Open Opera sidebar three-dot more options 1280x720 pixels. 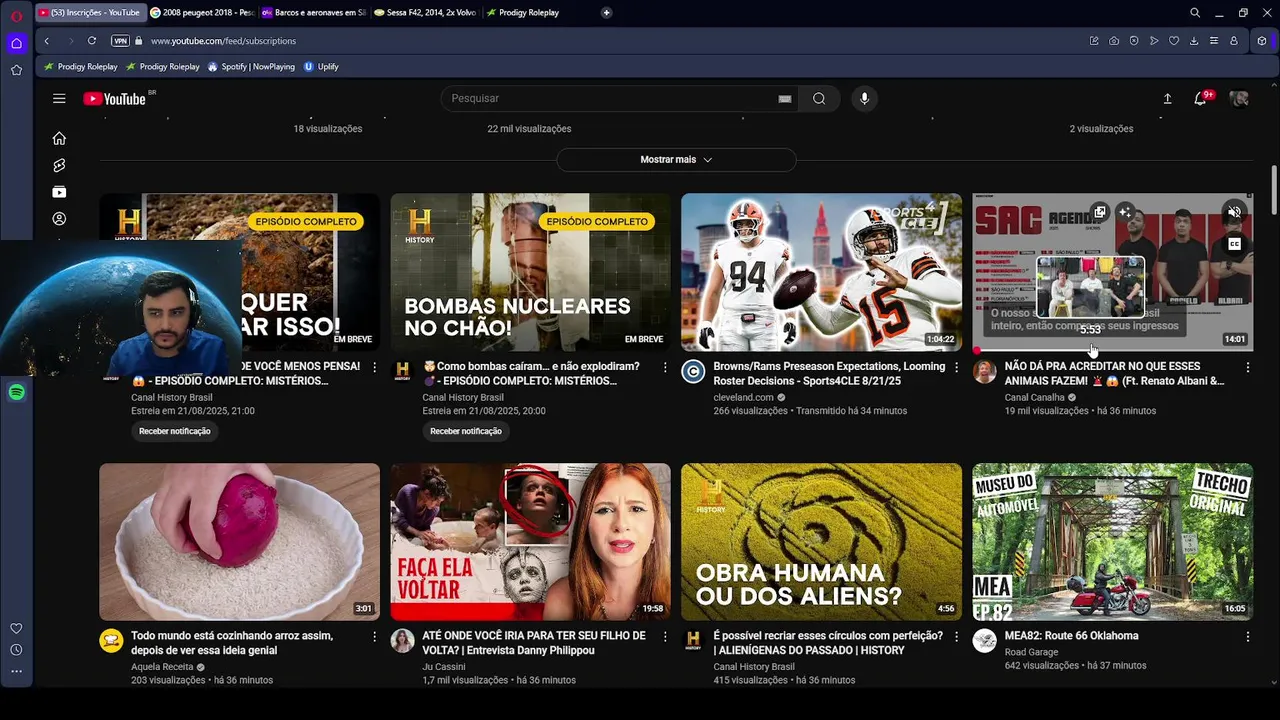(16, 672)
